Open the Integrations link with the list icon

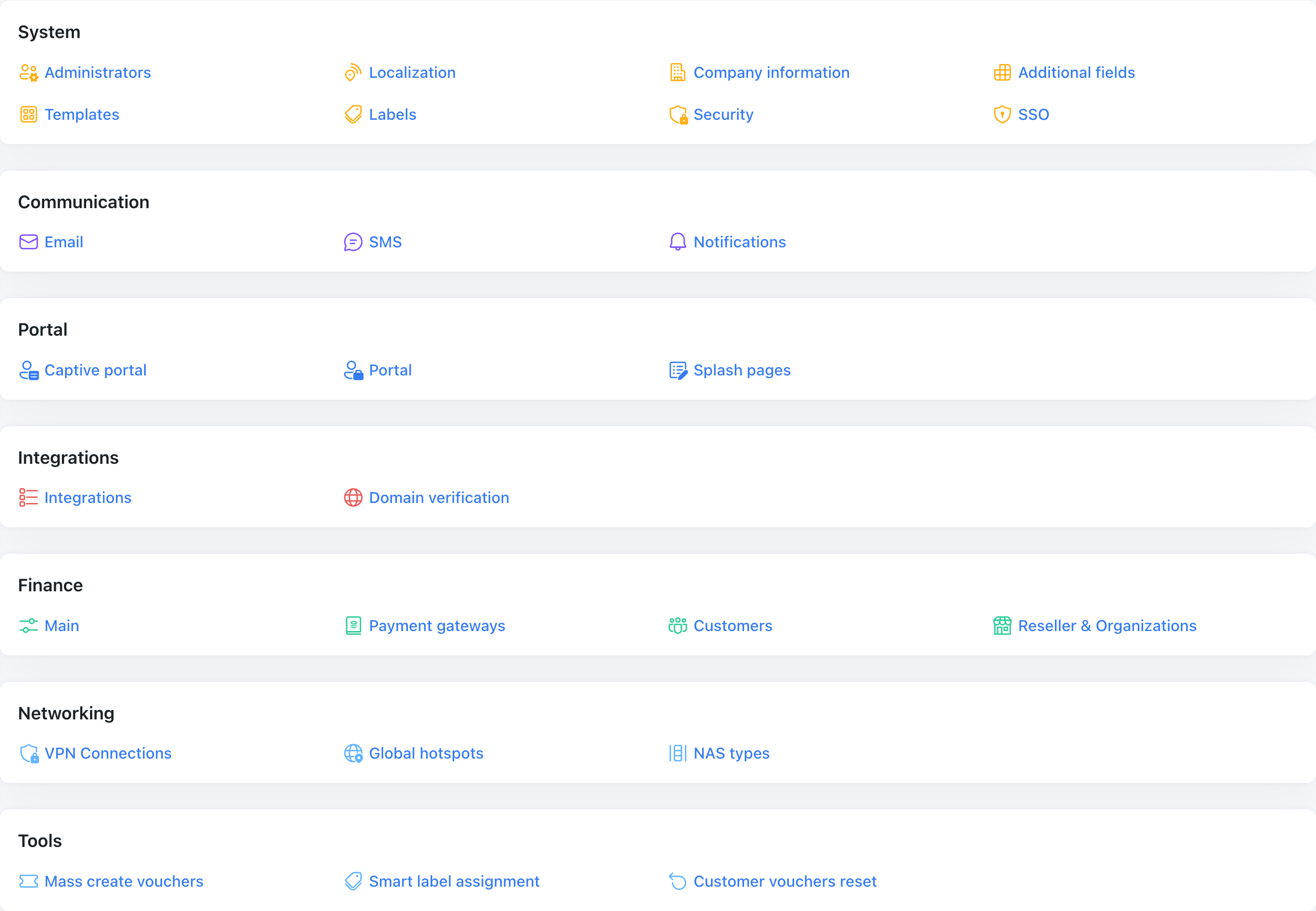[x=88, y=498]
